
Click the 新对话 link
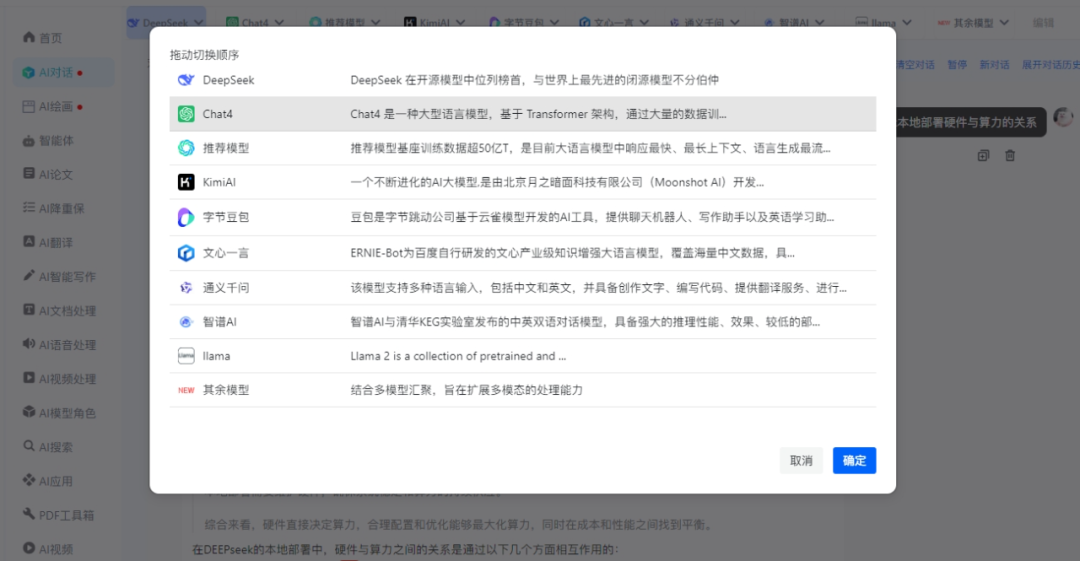tap(995, 65)
